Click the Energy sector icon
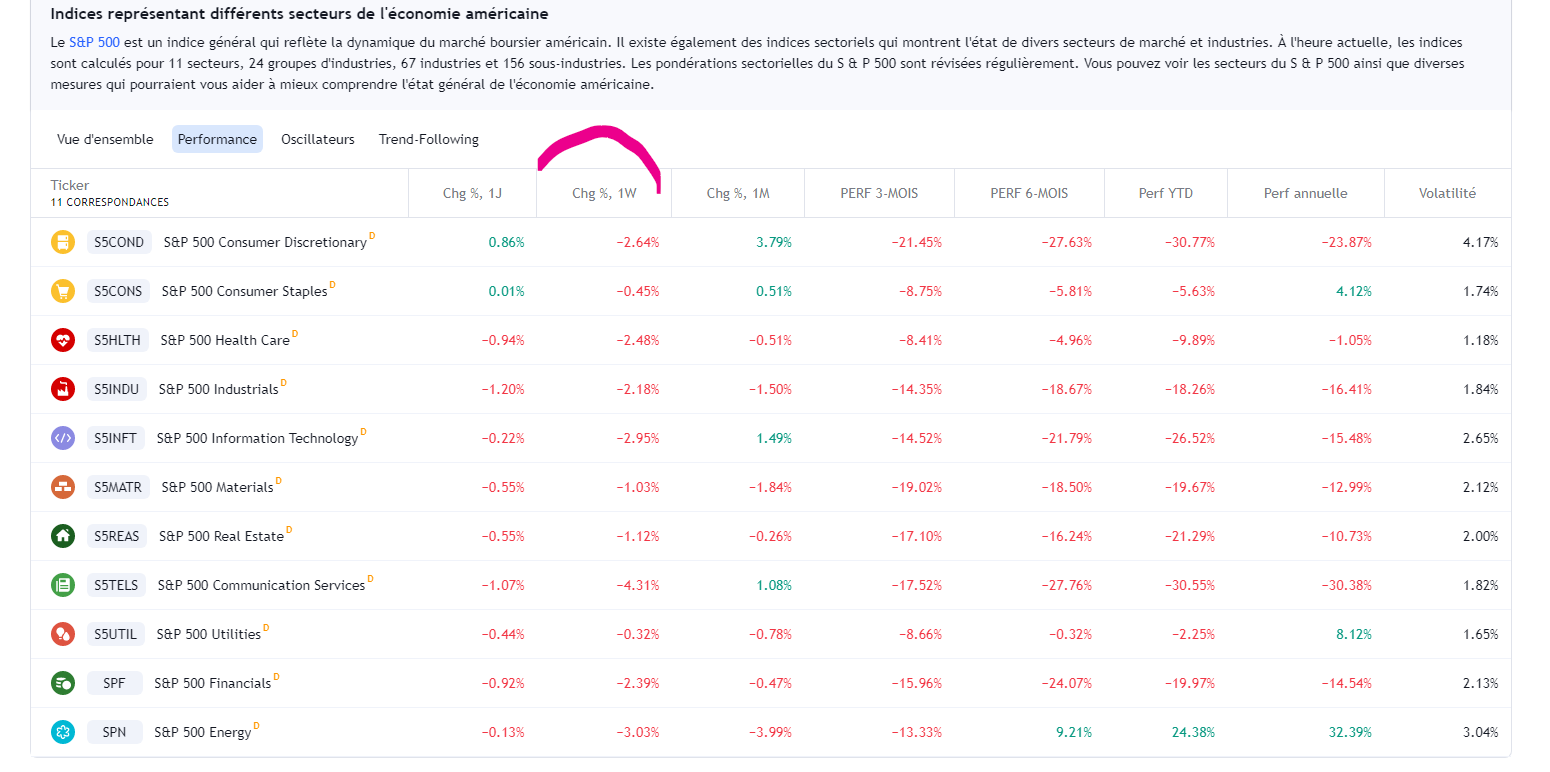The width and height of the screenshot is (1550, 772). tap(63, 732)
